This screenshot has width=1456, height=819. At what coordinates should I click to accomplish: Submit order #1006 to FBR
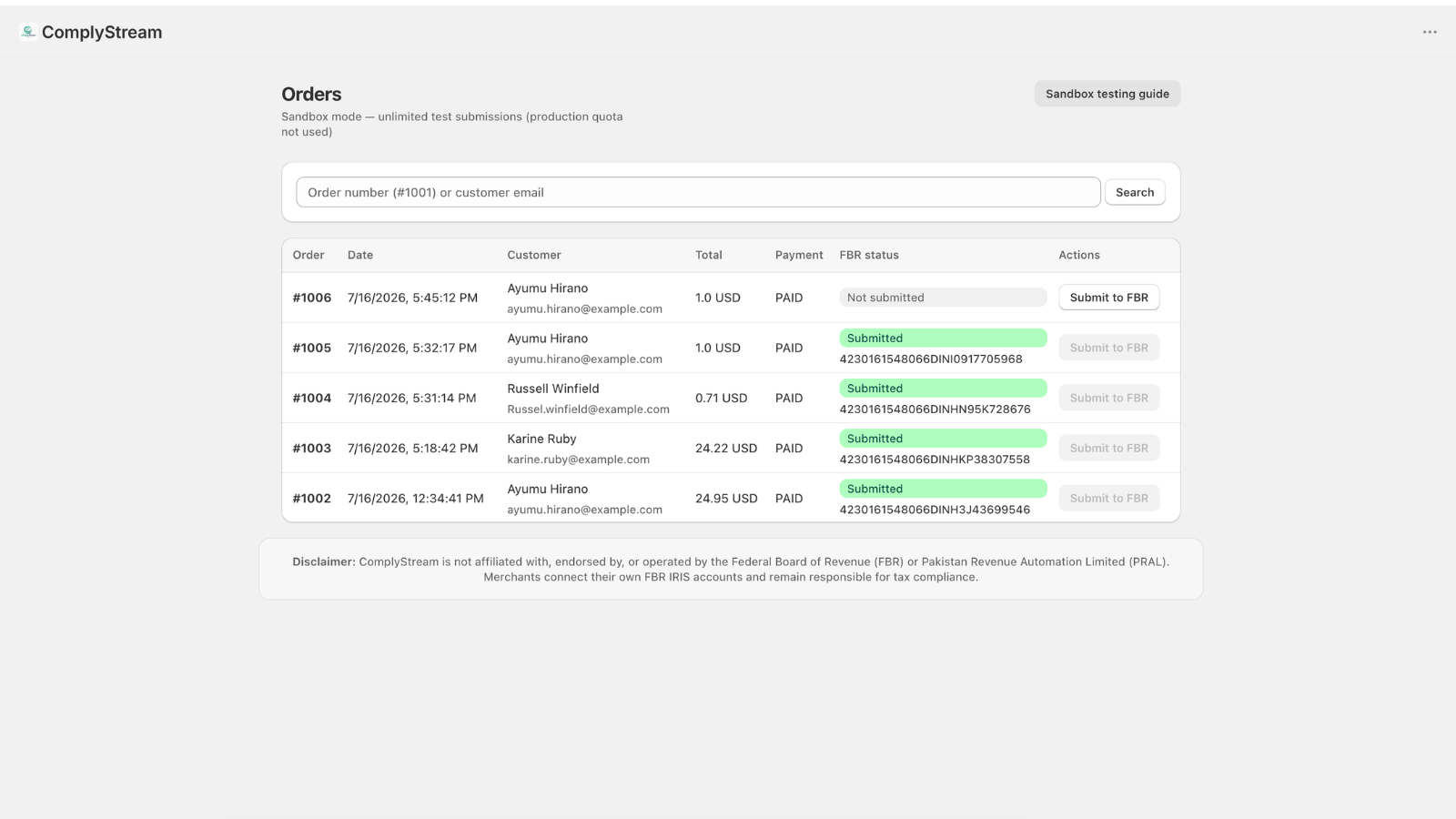[x=1108, y=298]
